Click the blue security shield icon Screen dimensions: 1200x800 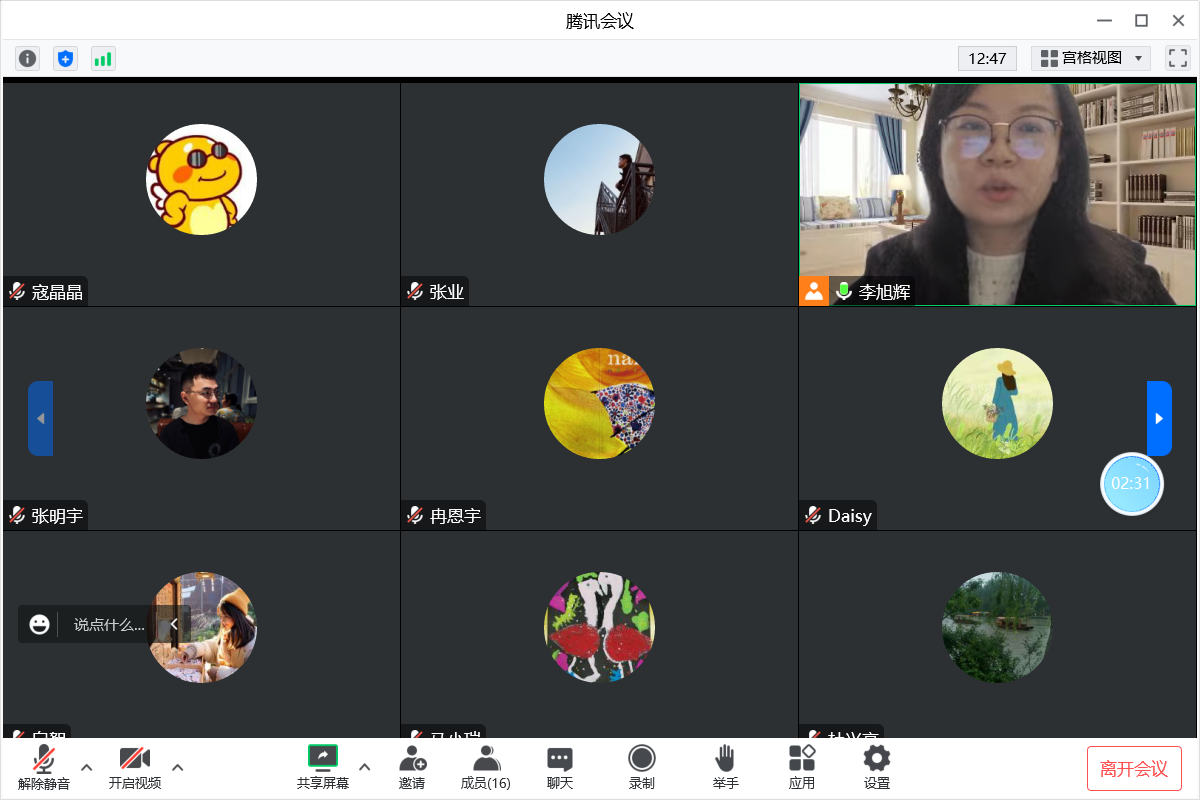point(66,59)
